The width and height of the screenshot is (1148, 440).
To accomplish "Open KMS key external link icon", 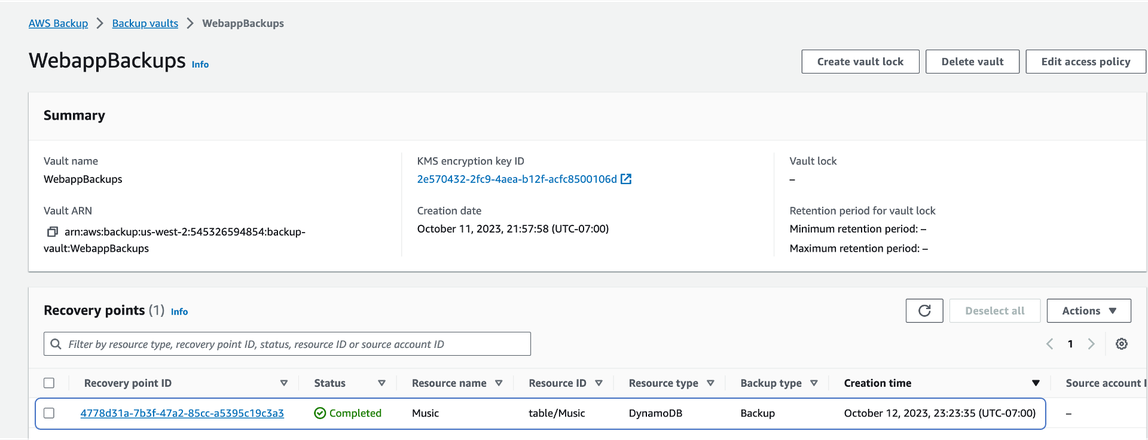I will click(x=626, y=179).
